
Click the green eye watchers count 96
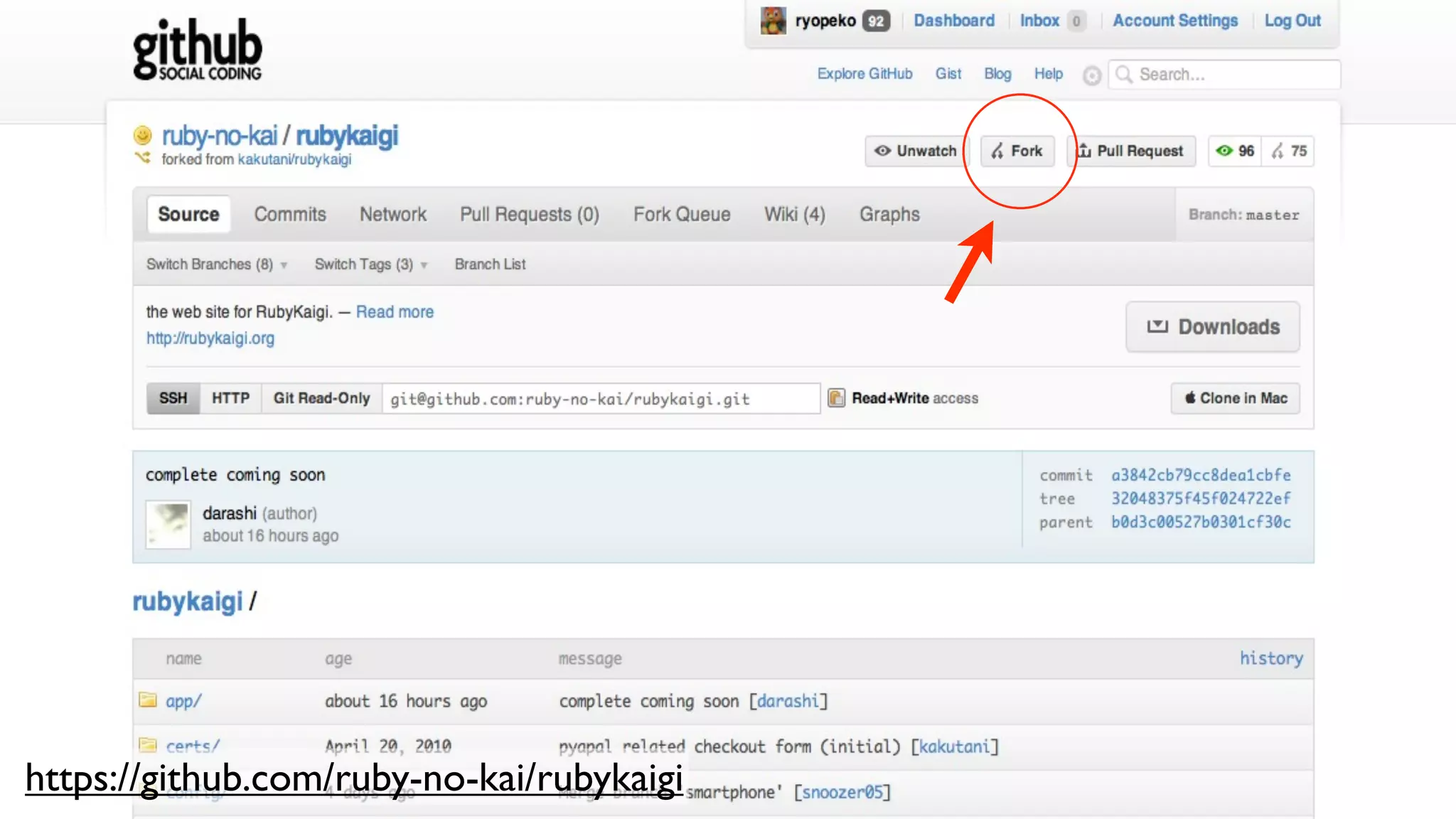(1235, 151)
